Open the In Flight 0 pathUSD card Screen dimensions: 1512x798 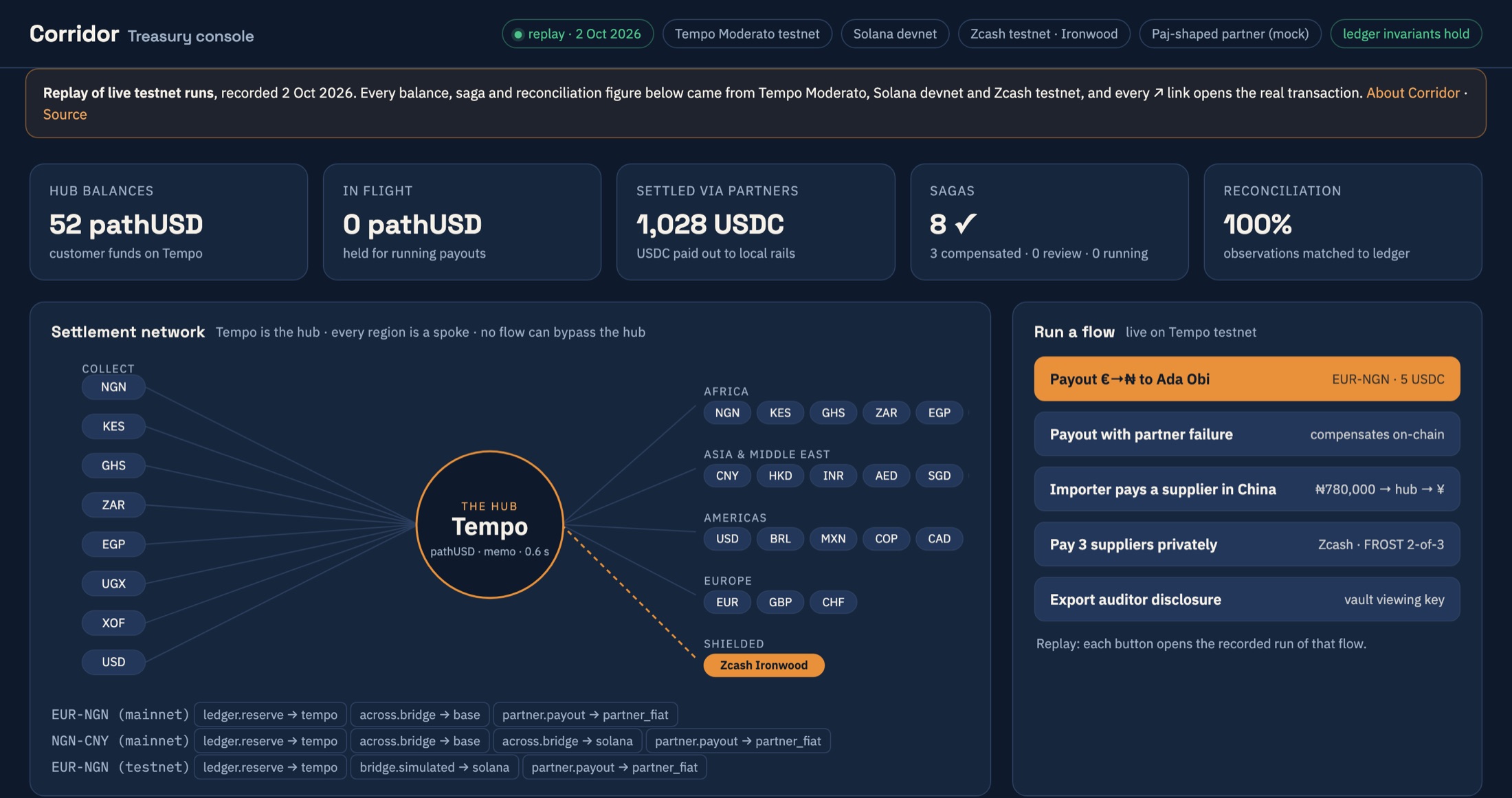[462, 222]
